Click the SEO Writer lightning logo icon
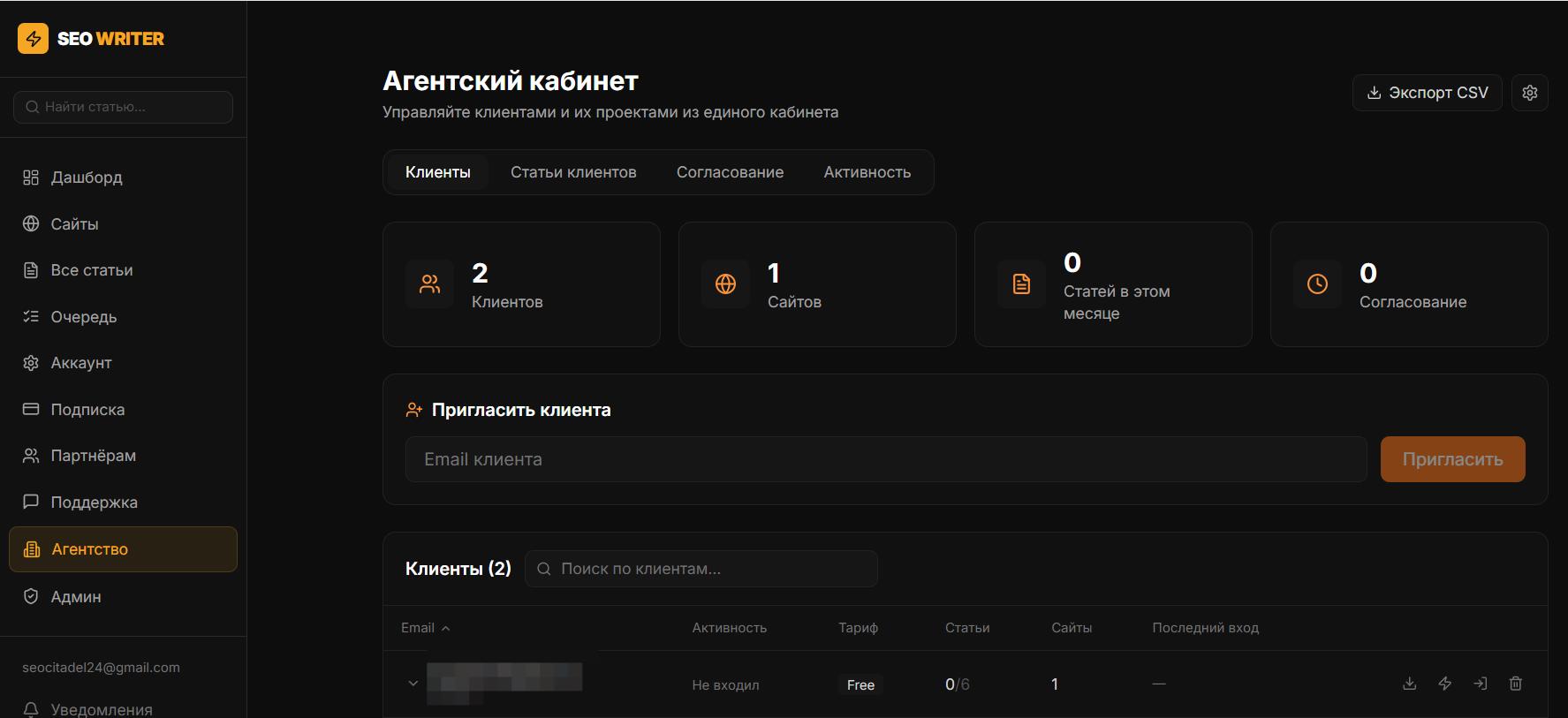 pos(33,38)
